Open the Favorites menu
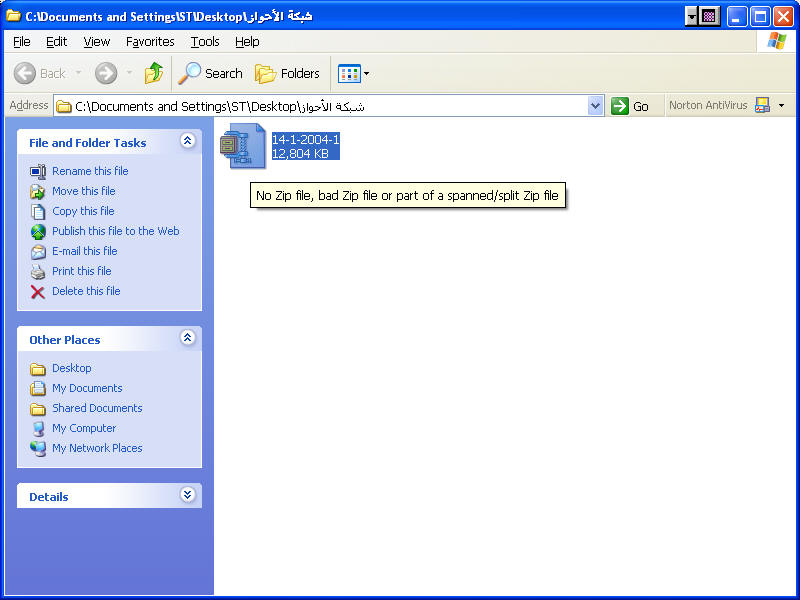 [x=150, y=41]
